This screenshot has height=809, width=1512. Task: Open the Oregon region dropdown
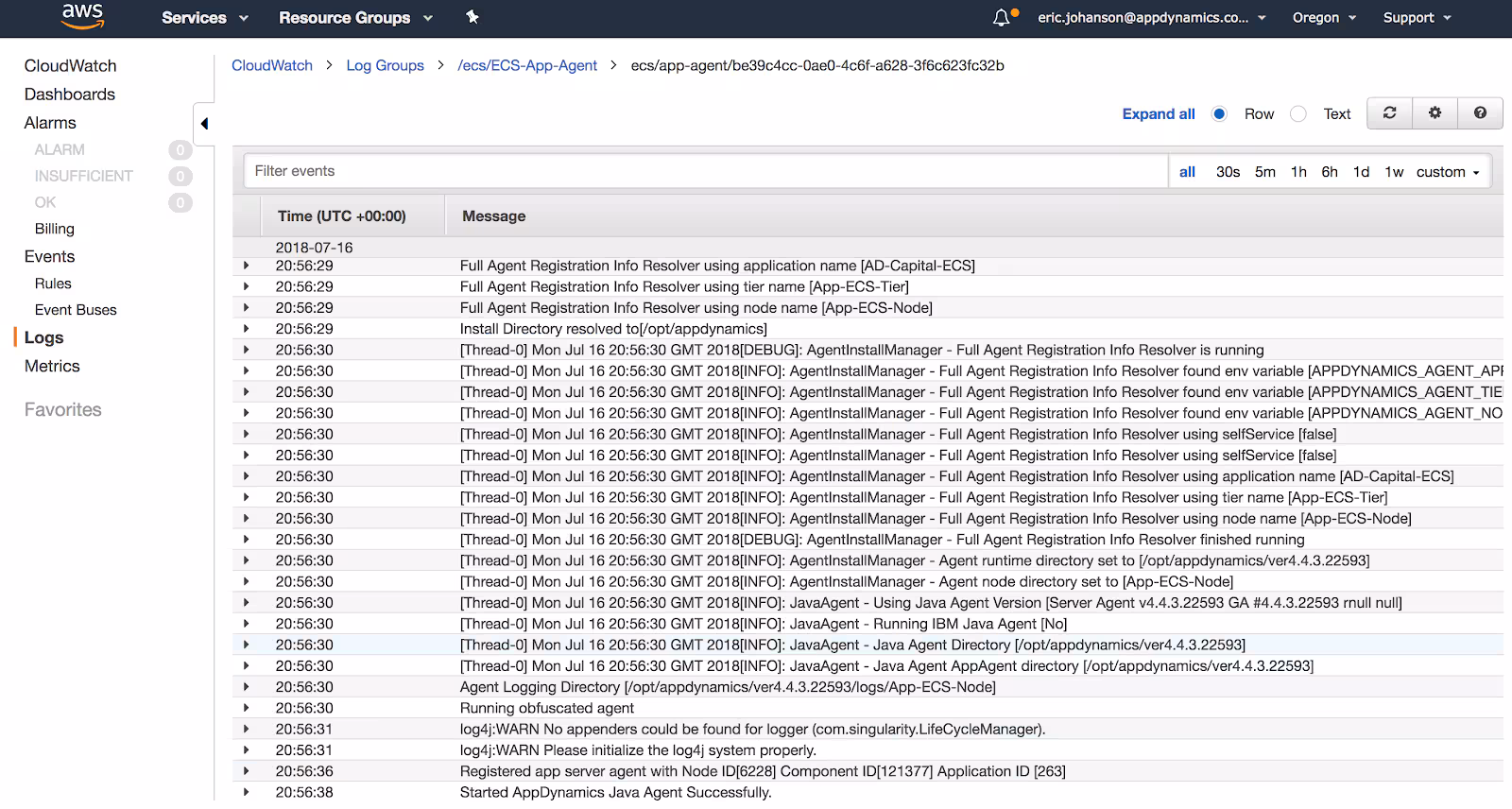pos(1323,18)
